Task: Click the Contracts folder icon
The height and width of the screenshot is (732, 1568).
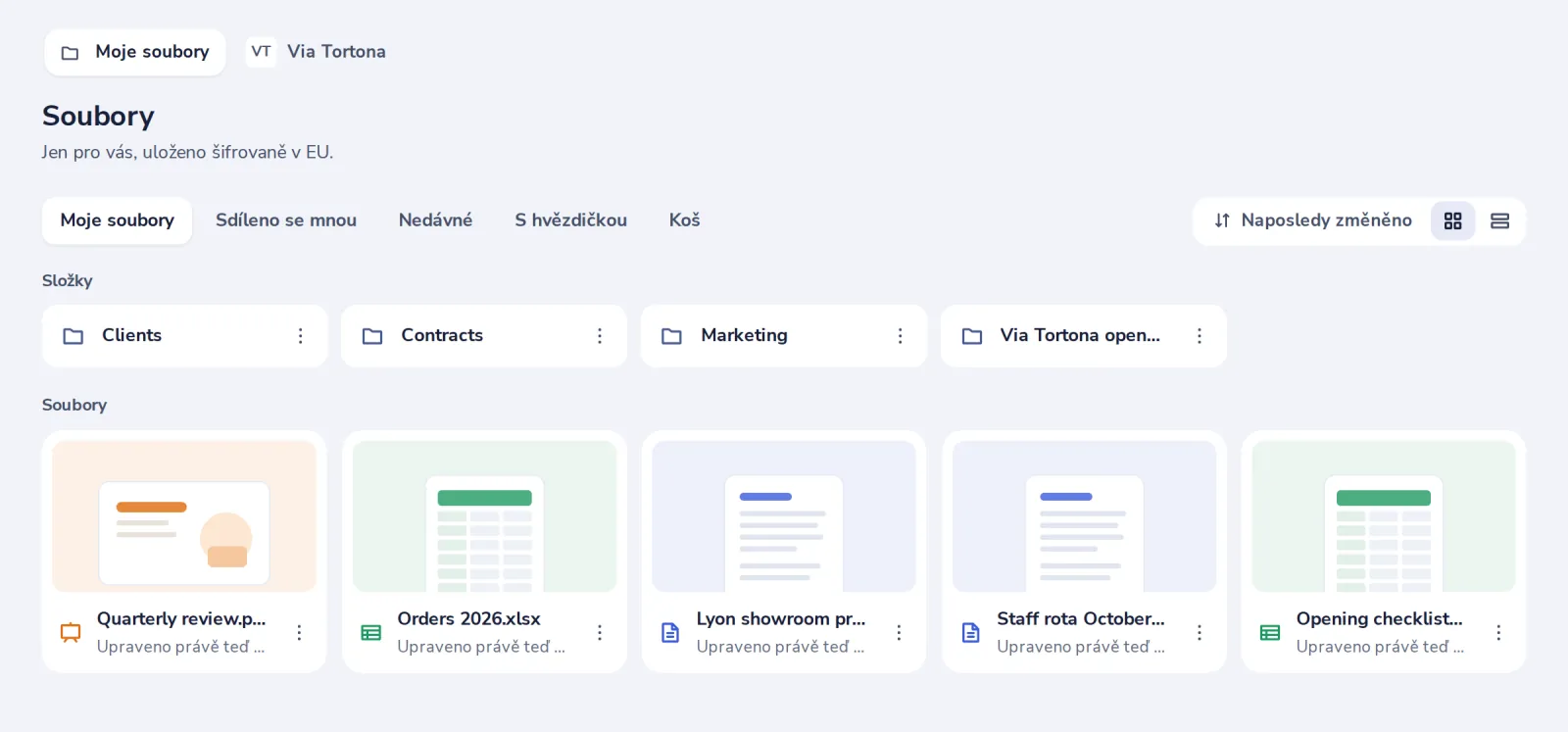Action: pyautogui.click(x=372, y=336)
